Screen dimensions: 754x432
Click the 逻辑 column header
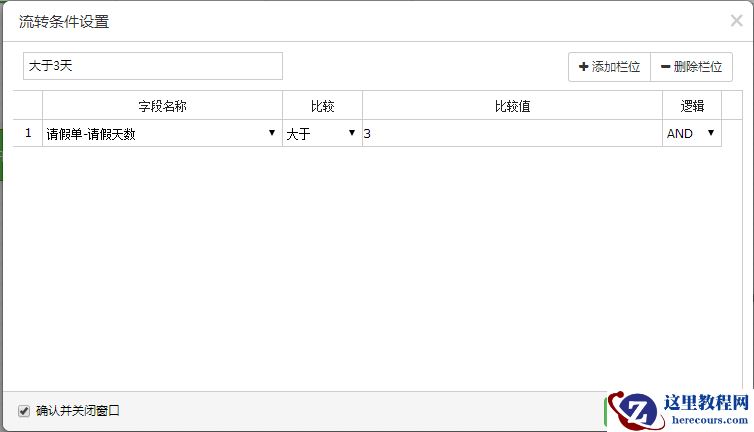pyautogui.click(x=692, y=106)
